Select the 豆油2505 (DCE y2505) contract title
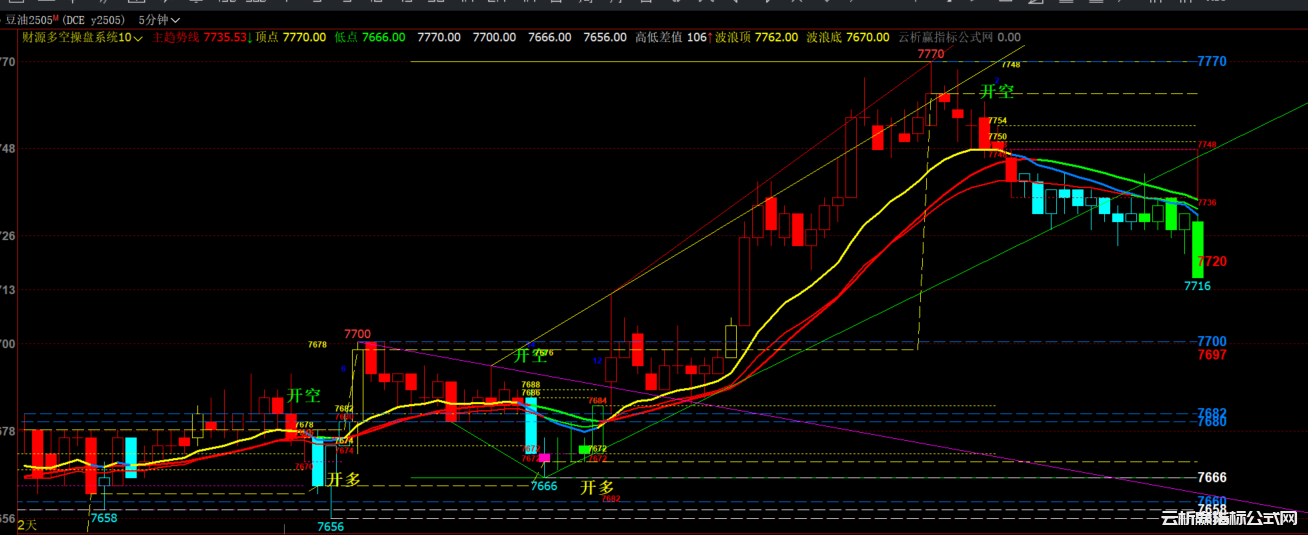 pyautogui.click(x=68, y=20)
